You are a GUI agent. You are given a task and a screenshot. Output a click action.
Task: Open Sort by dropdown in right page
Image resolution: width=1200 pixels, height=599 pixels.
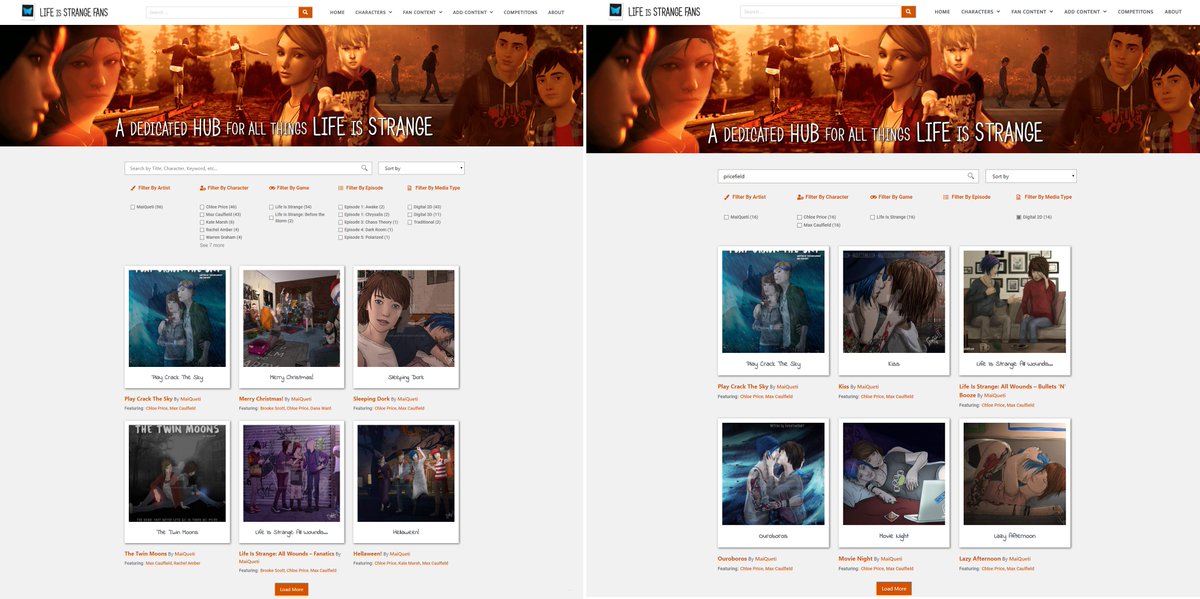pos(1031,176)
